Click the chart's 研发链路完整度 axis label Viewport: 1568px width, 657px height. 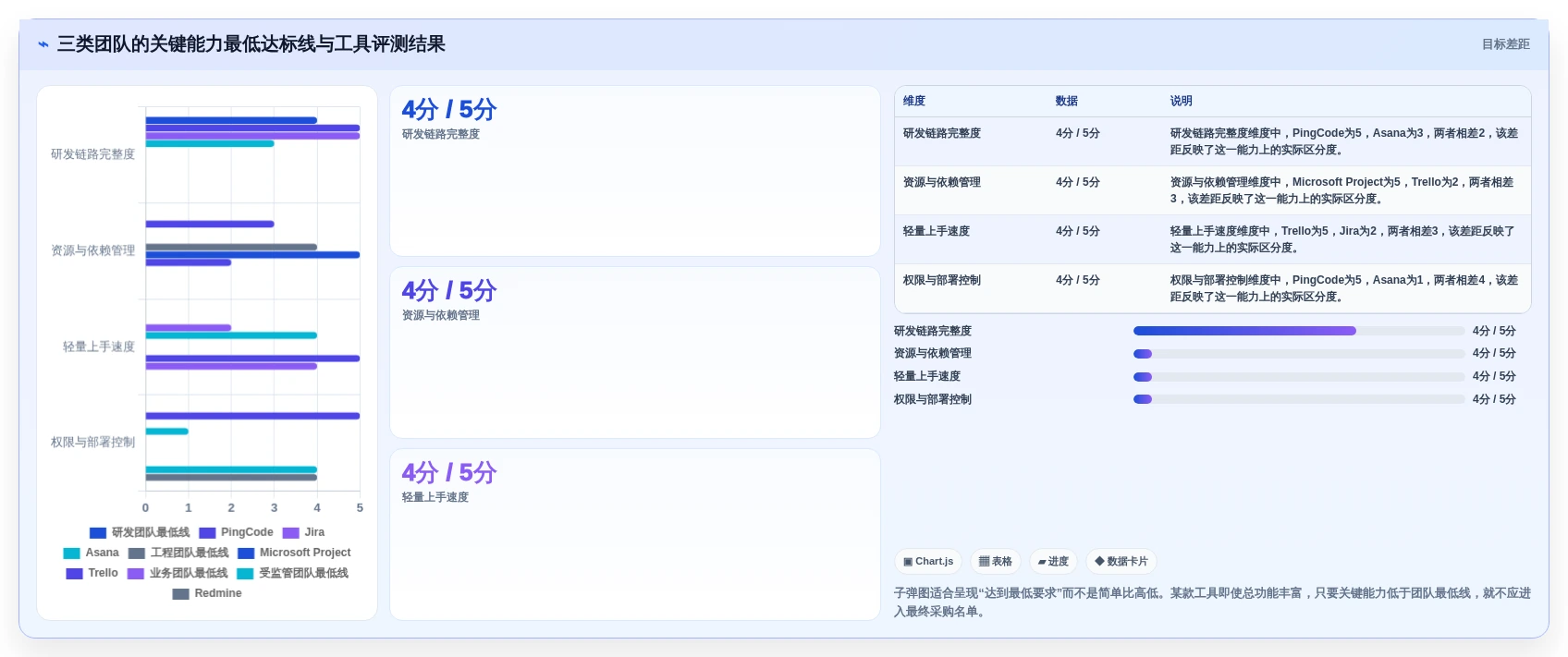92,154
